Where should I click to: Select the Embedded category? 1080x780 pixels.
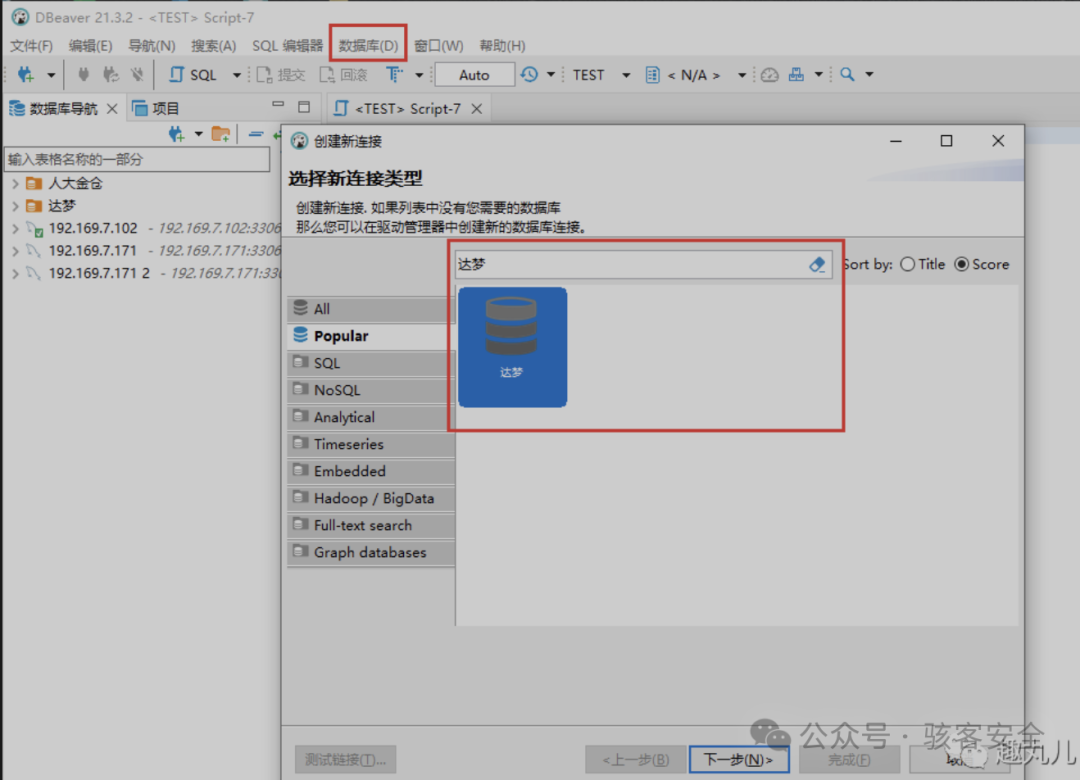click(x=371, y=471)
